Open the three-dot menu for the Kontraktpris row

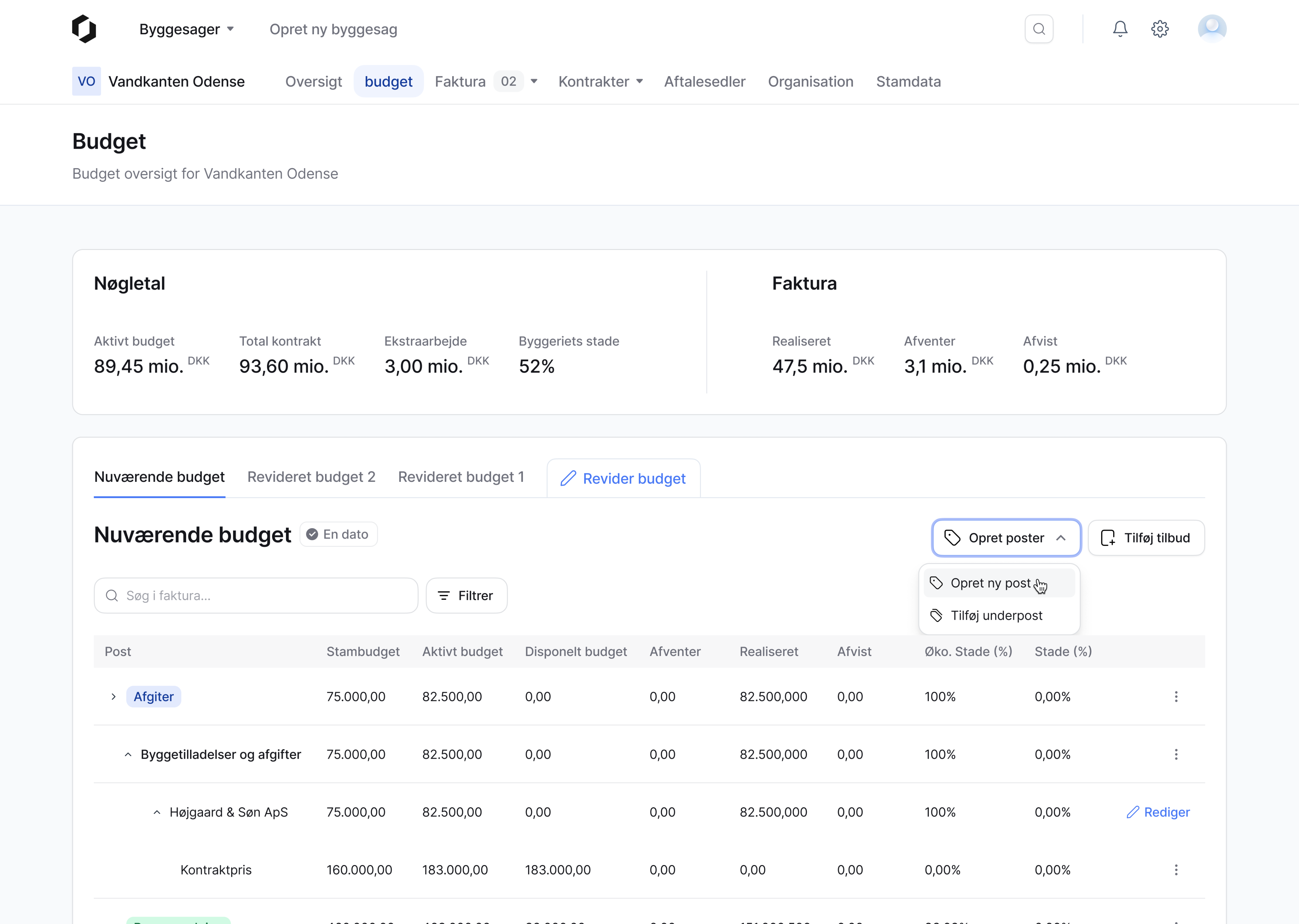pyautogui.click(x=1176, y=869)
